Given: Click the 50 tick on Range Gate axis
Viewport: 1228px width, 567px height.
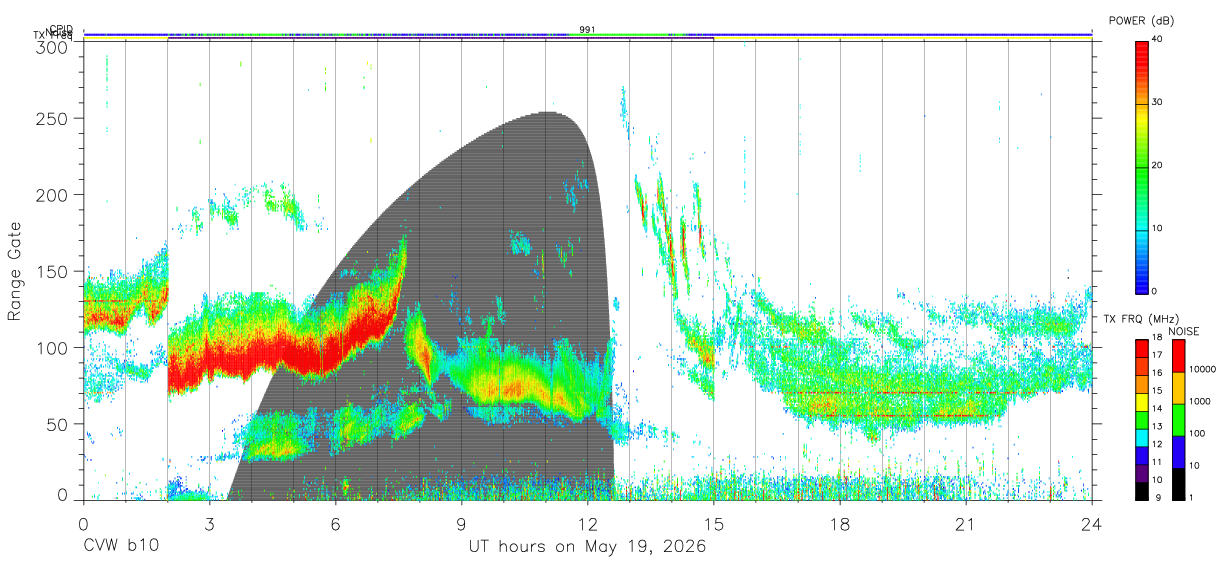Looking at the screenshot, I should (57, 424).
